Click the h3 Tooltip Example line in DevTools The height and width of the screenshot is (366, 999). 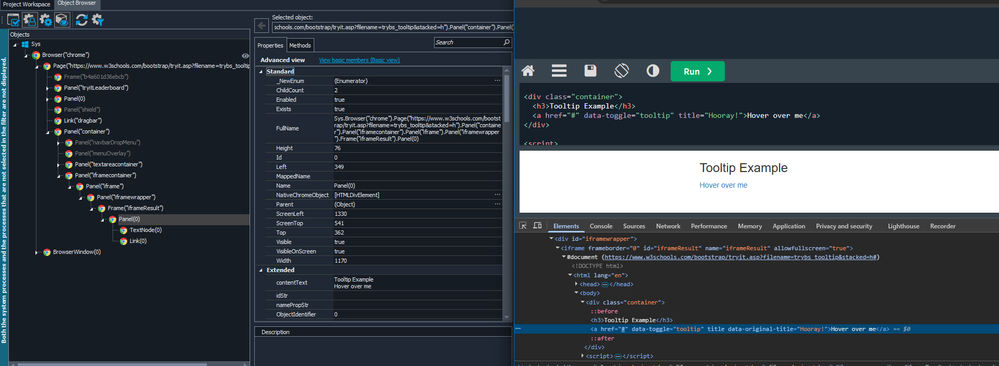coord(632,319)
